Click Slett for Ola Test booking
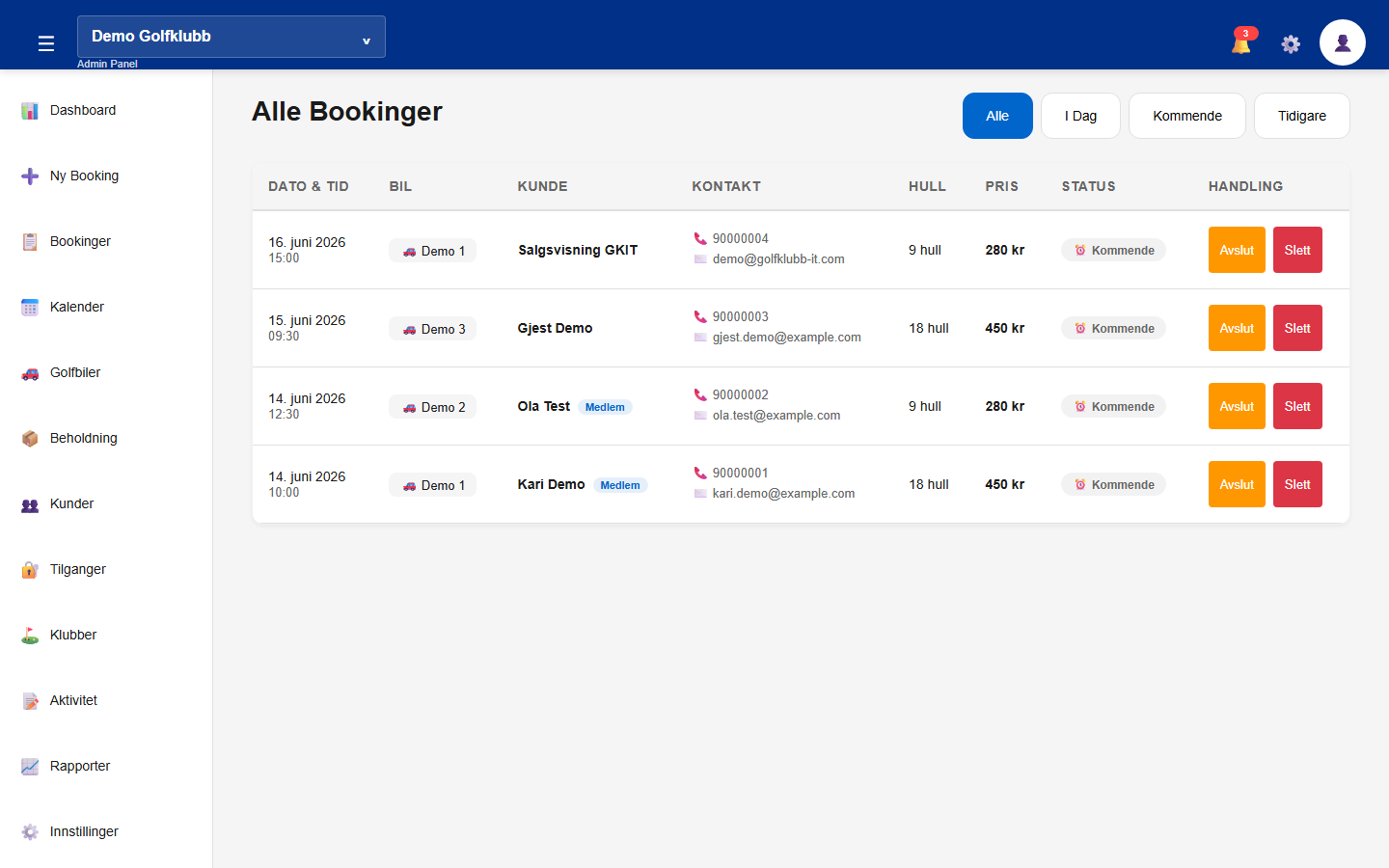The height and width of the screenshot is (868, 1389). (x=1297, y=406)
